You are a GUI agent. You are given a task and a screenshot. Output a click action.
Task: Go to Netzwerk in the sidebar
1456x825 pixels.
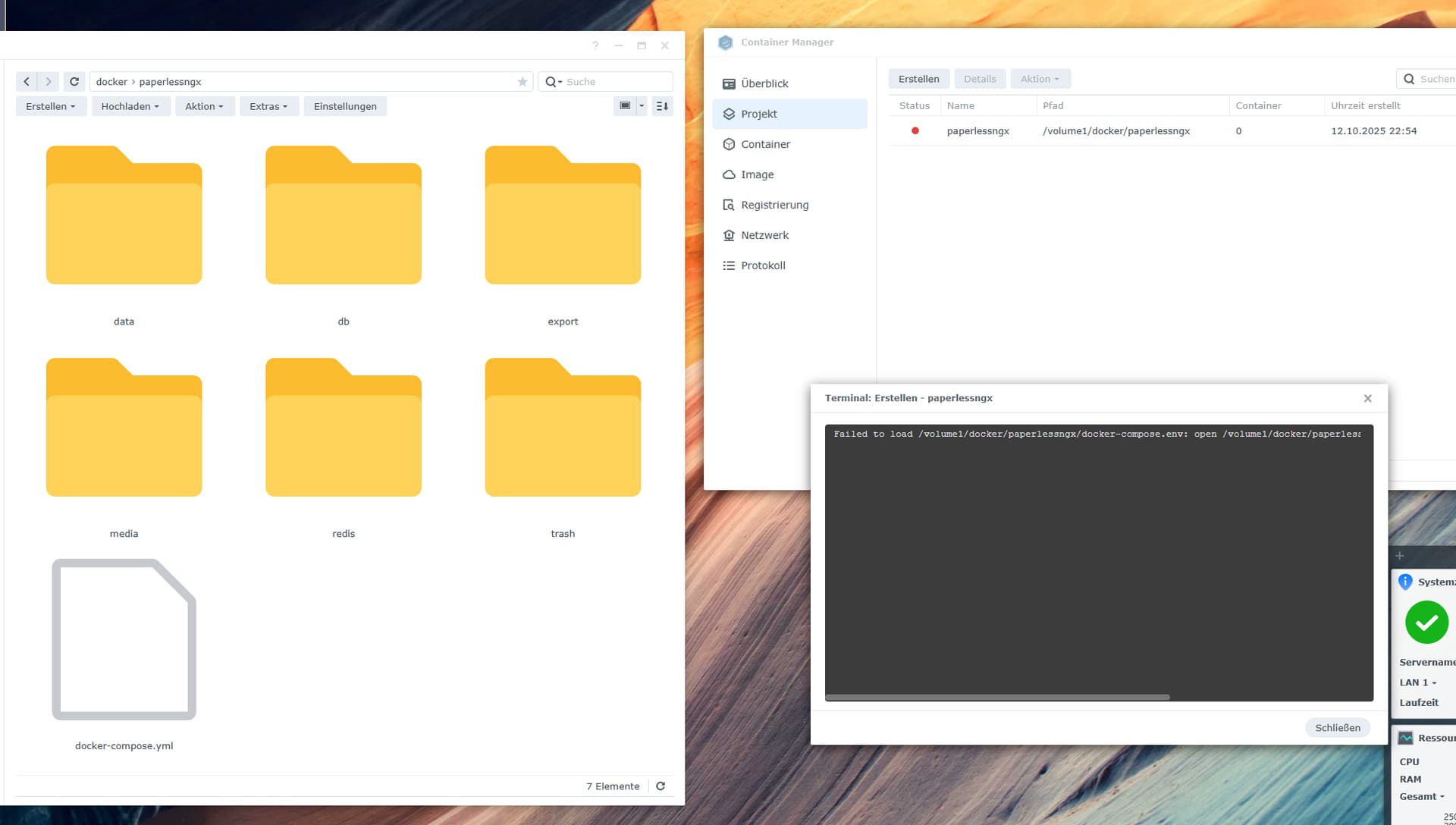point(764,235)
